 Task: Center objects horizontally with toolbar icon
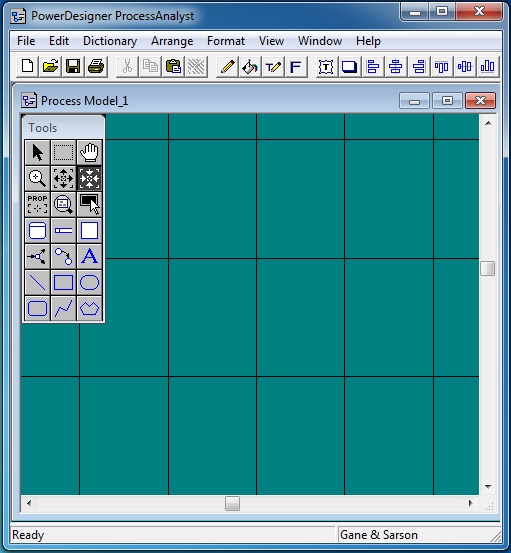tap(395, 66)
